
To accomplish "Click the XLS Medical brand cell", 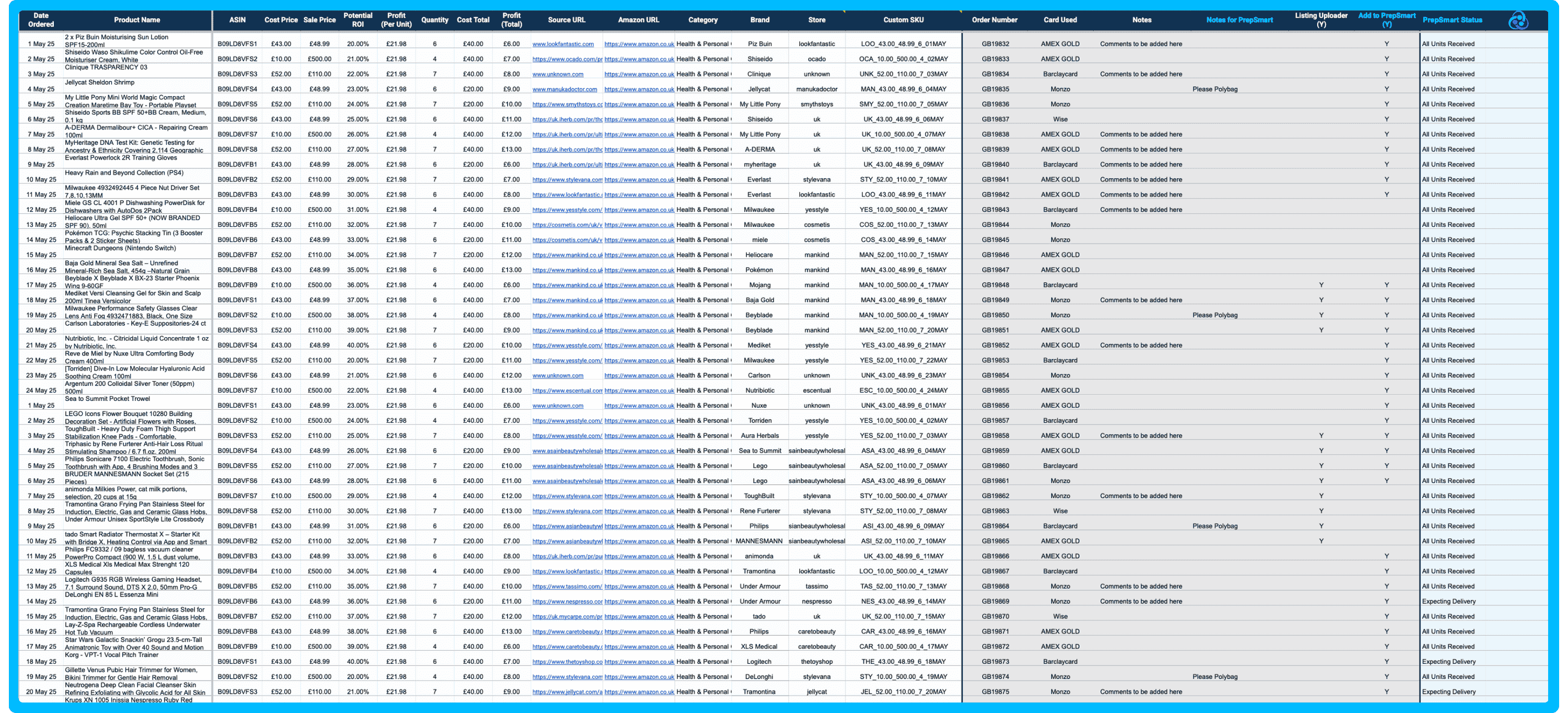I will click(759, 647).
